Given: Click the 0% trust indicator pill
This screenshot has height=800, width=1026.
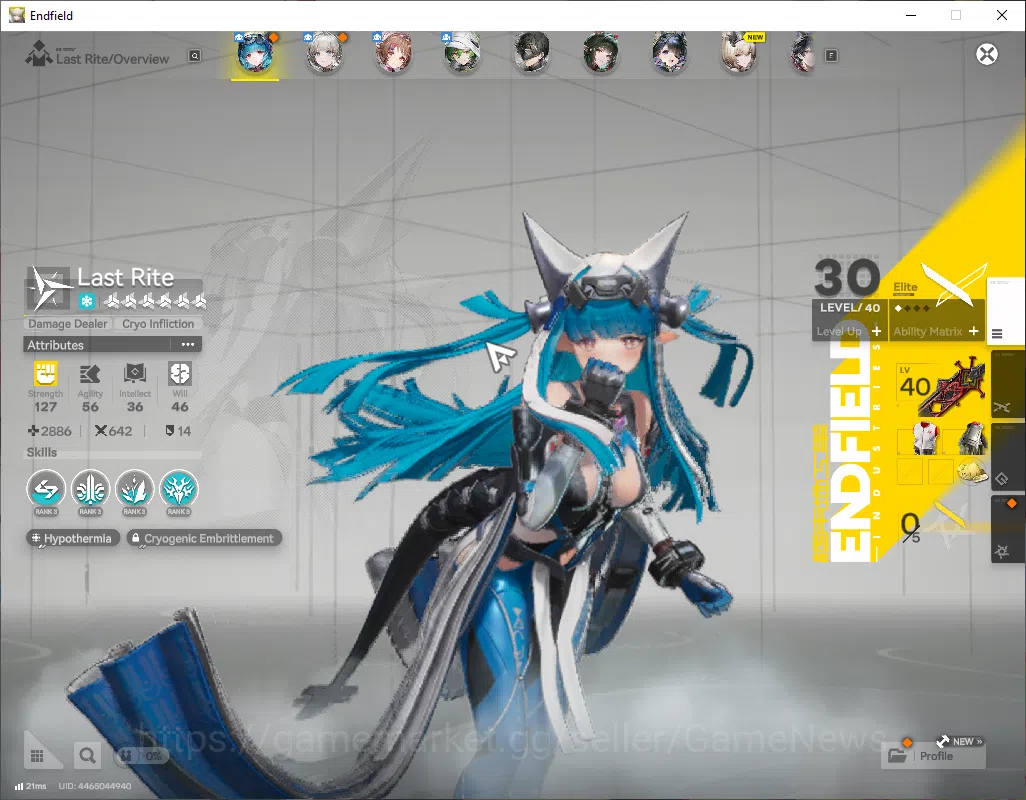Looking at the screenshot, I should click(141, 756).
